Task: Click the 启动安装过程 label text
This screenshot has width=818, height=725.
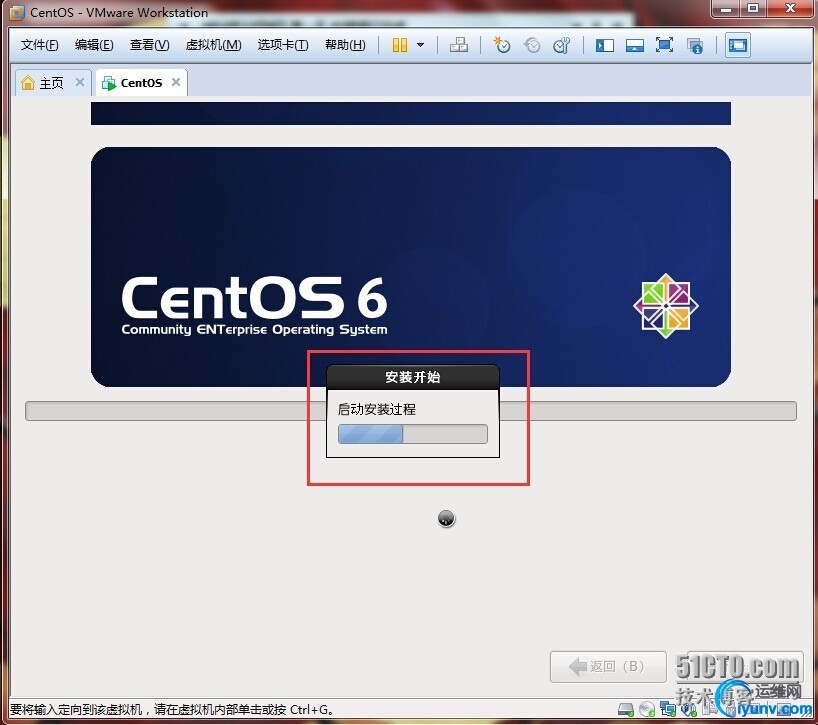Action: (377, 409)
